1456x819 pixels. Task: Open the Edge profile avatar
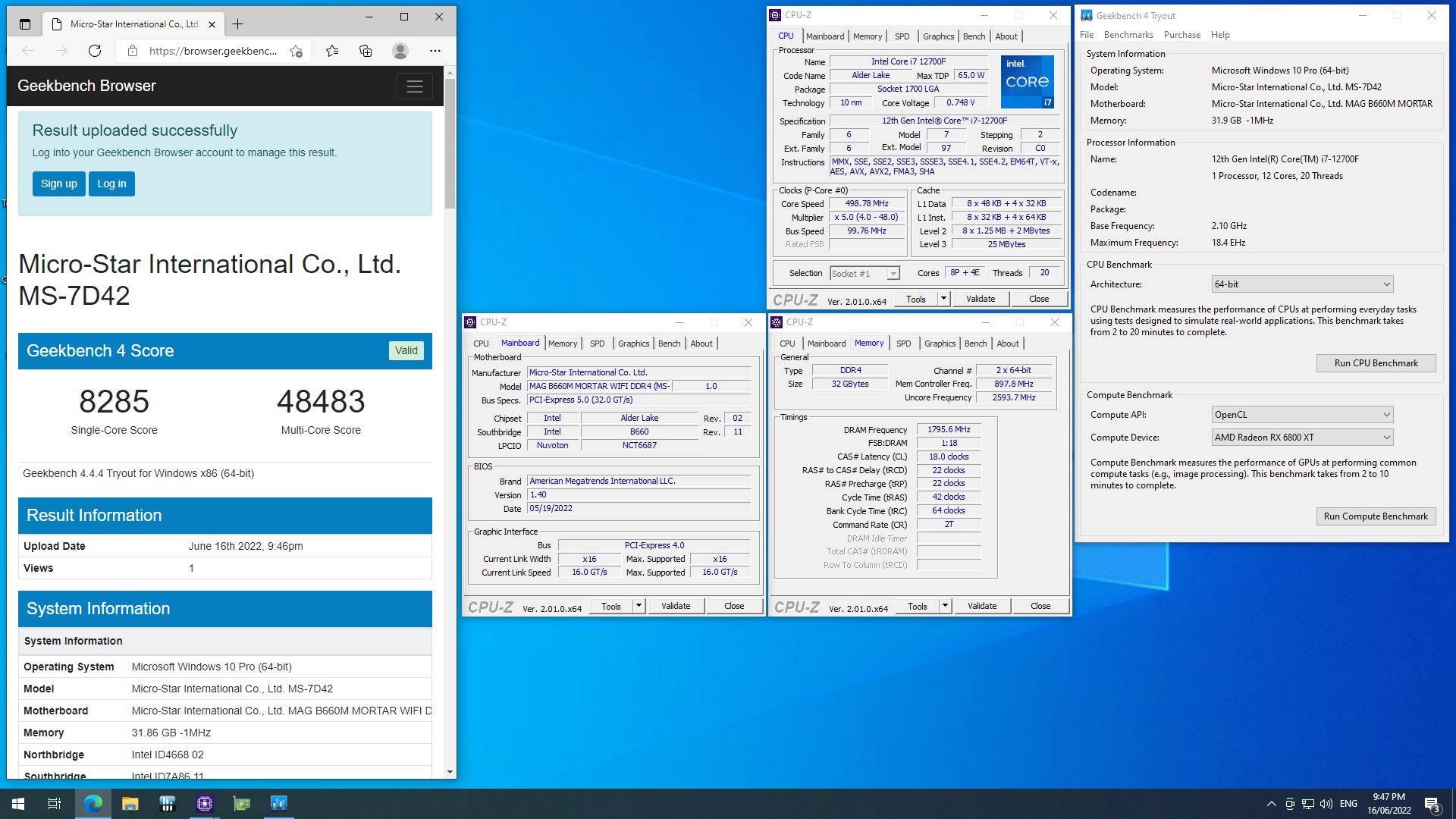click(400, 51)
